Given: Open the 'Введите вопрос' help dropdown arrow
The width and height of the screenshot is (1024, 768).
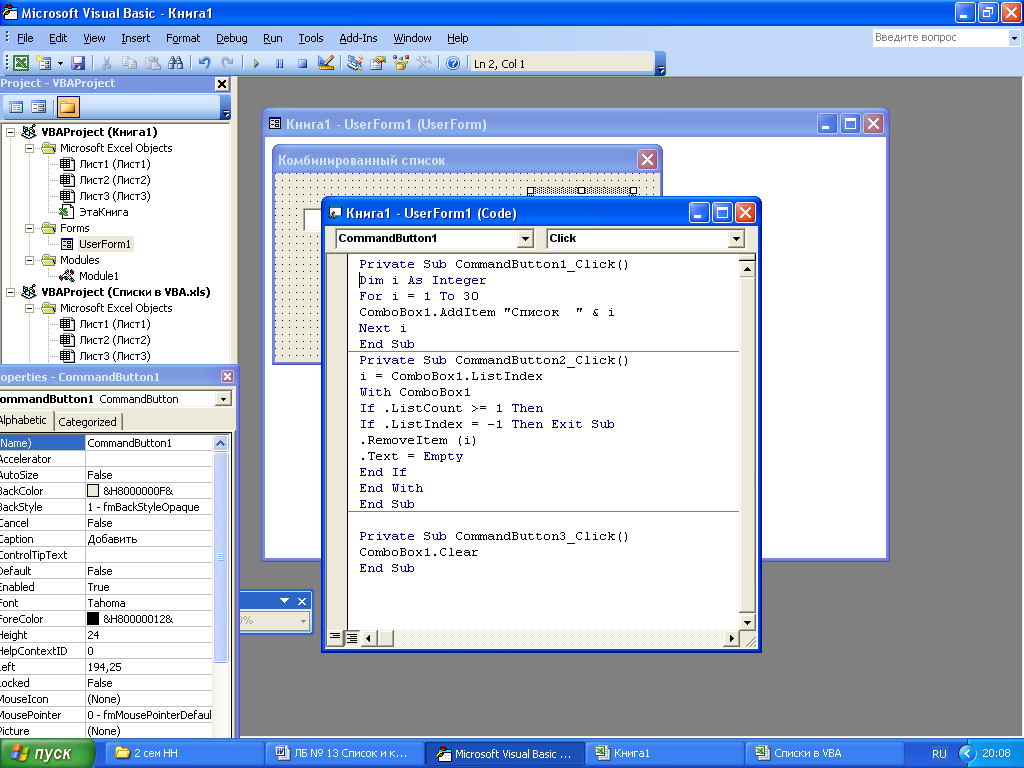Looking at the screenshot, I should (x=1014, y=38).
